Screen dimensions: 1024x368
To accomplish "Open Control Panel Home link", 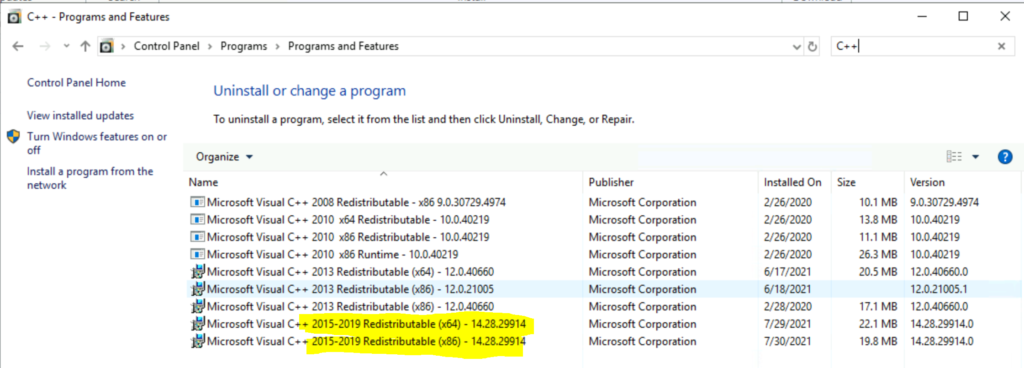I will click(76, 83).
